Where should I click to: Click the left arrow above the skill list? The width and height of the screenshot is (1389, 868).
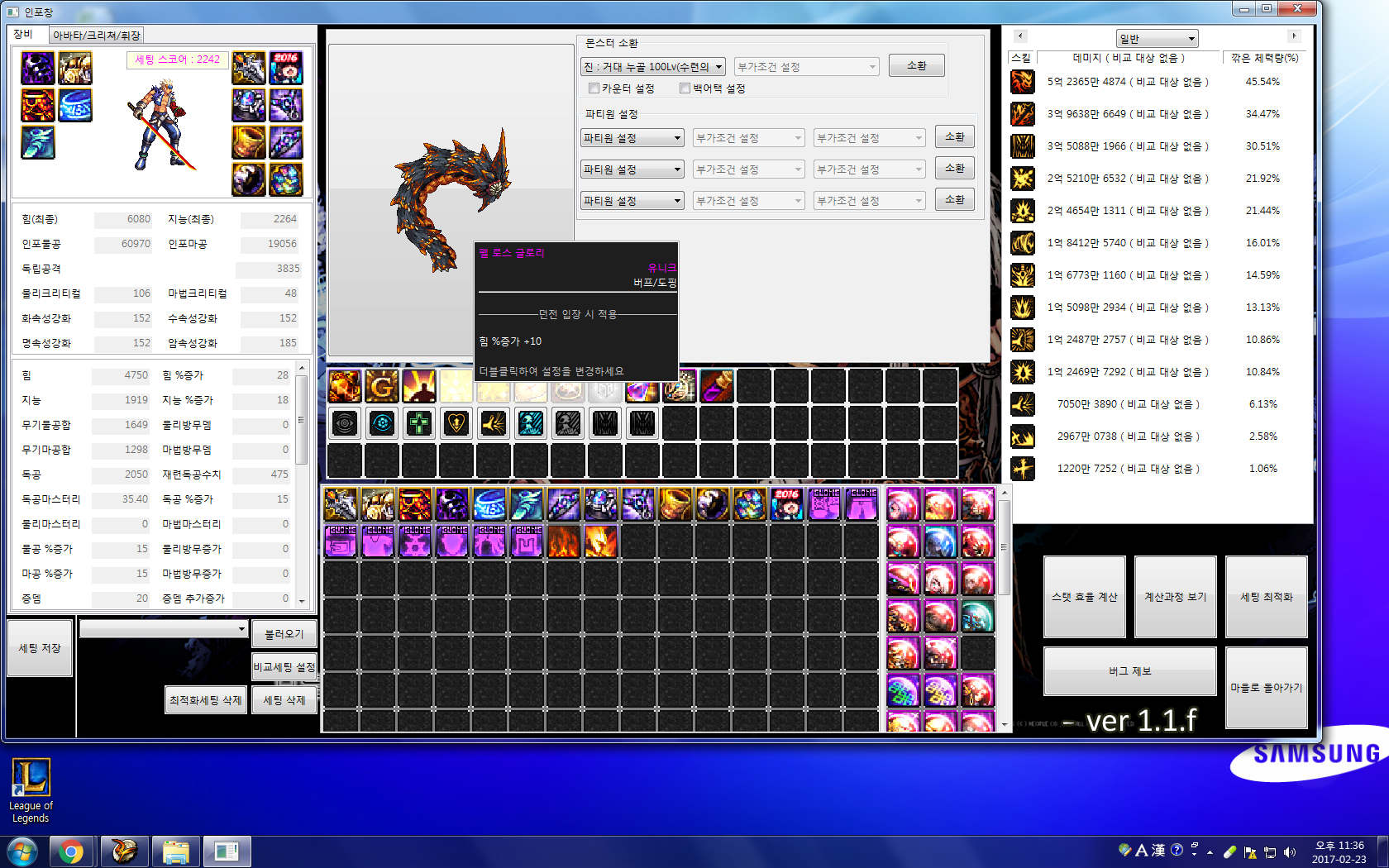1020,36
